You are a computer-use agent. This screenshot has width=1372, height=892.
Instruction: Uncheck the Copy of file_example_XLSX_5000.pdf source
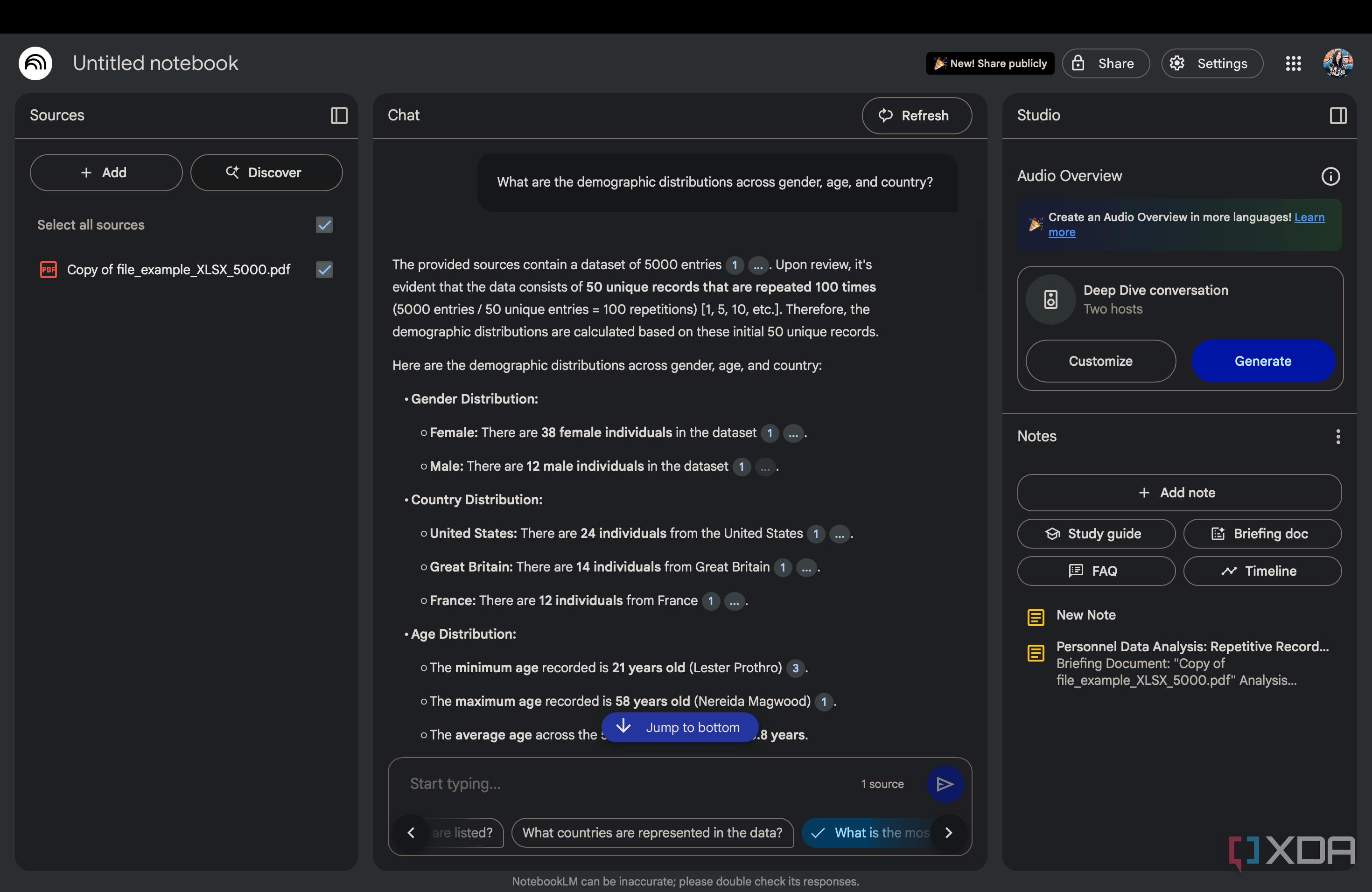[324, 270]
